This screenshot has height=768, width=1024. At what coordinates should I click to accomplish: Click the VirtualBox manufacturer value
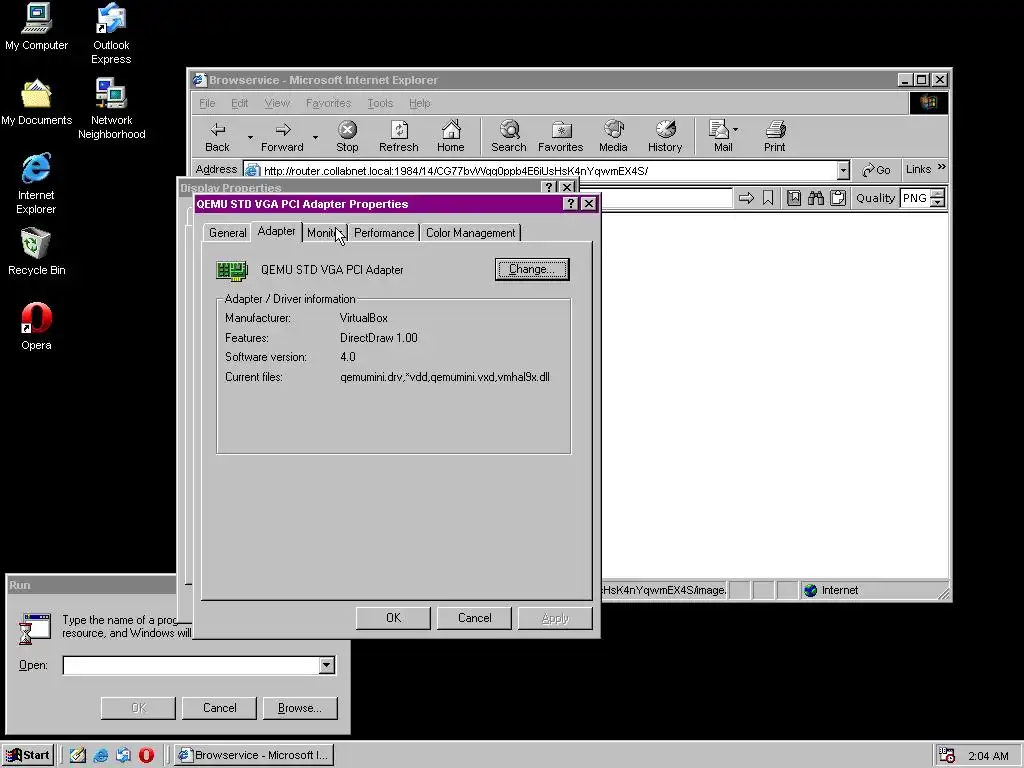[x=364, y=318]
